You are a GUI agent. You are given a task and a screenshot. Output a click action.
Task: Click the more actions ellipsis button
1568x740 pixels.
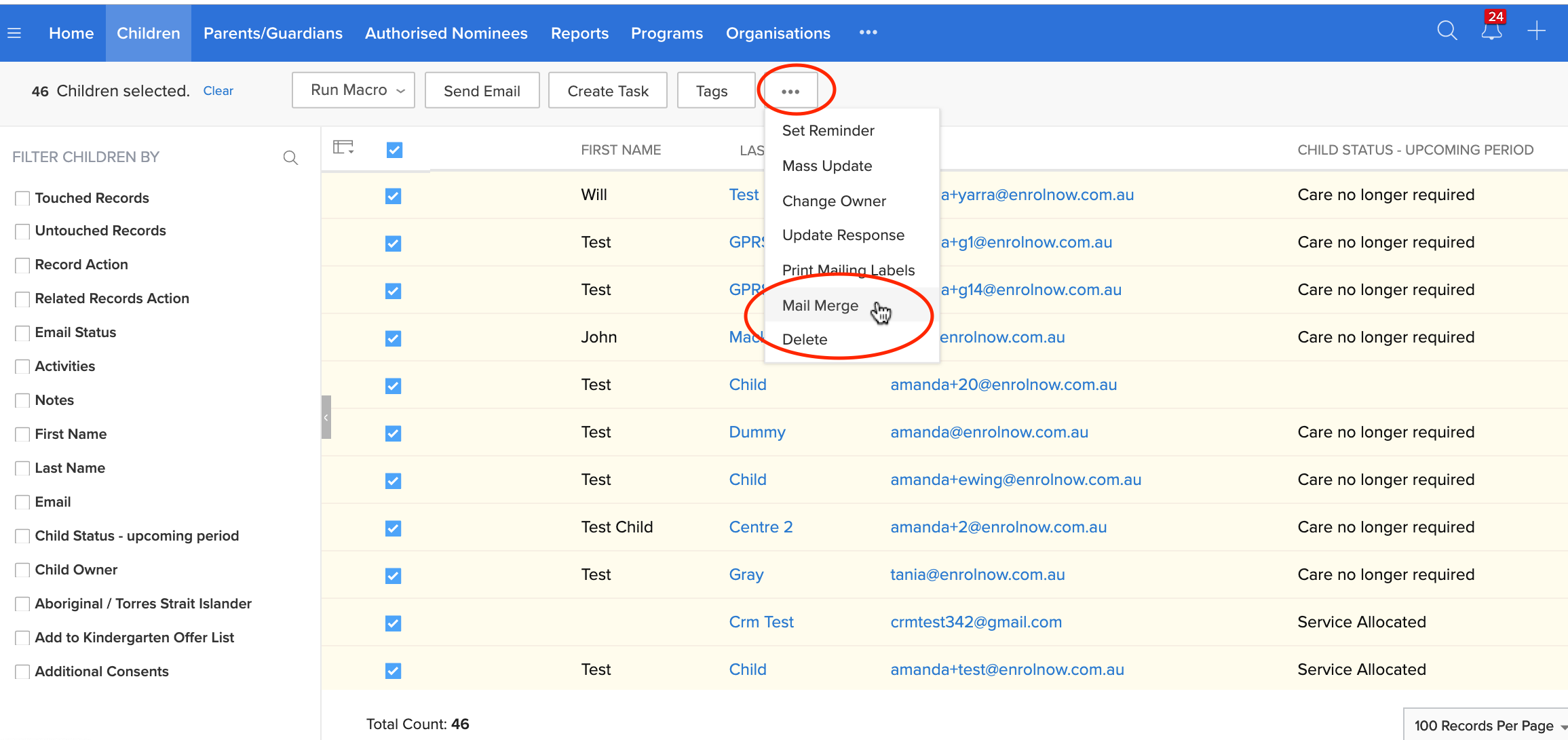point(790,91)
